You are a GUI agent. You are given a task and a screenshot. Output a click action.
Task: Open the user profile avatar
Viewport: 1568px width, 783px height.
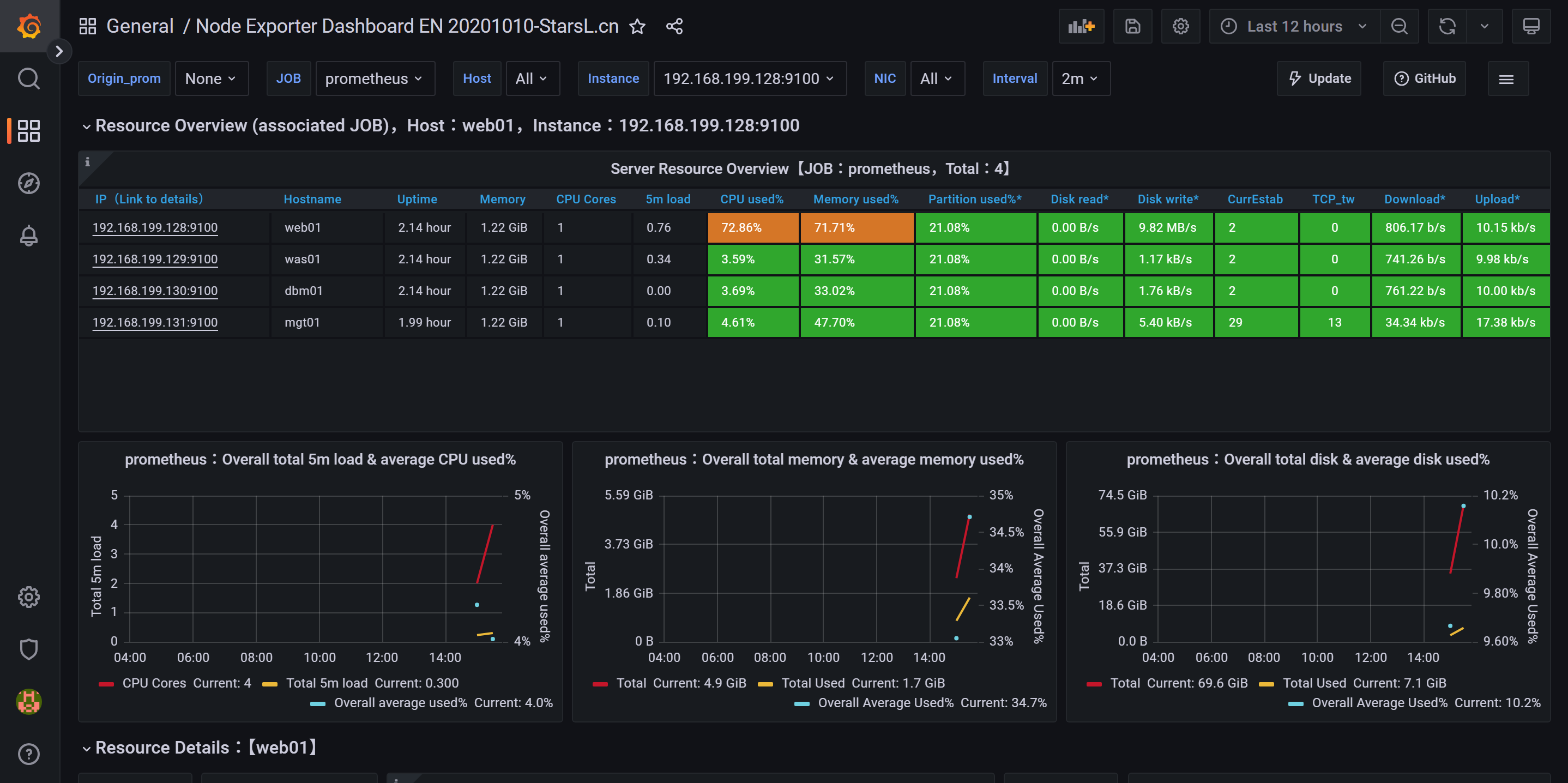pos(28,701)
